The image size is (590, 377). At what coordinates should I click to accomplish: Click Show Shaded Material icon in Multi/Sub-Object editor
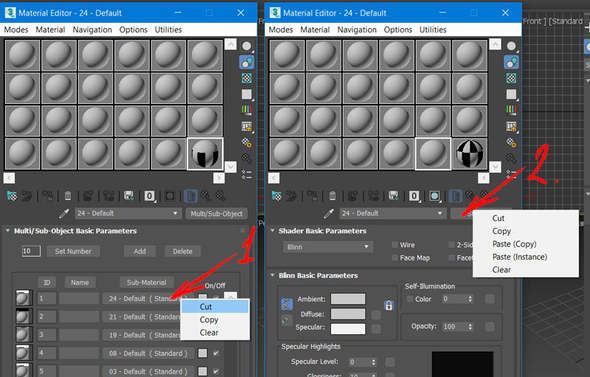click(x=170, y=196)
